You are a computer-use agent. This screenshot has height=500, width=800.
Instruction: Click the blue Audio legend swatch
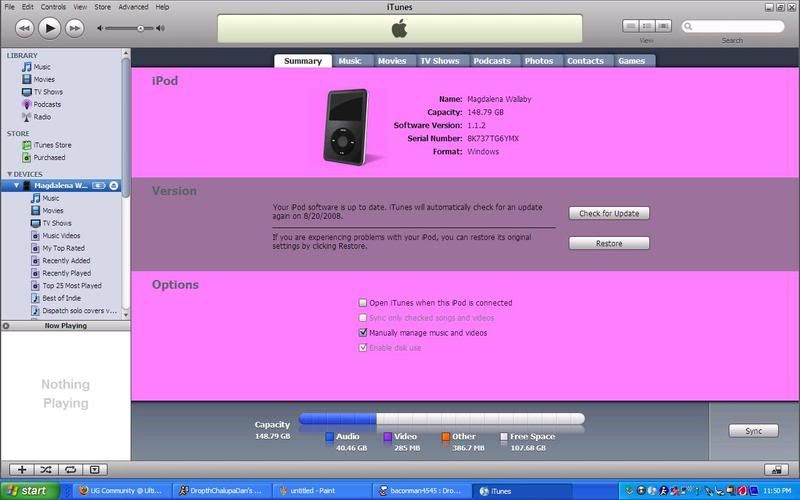coord(330,437)
